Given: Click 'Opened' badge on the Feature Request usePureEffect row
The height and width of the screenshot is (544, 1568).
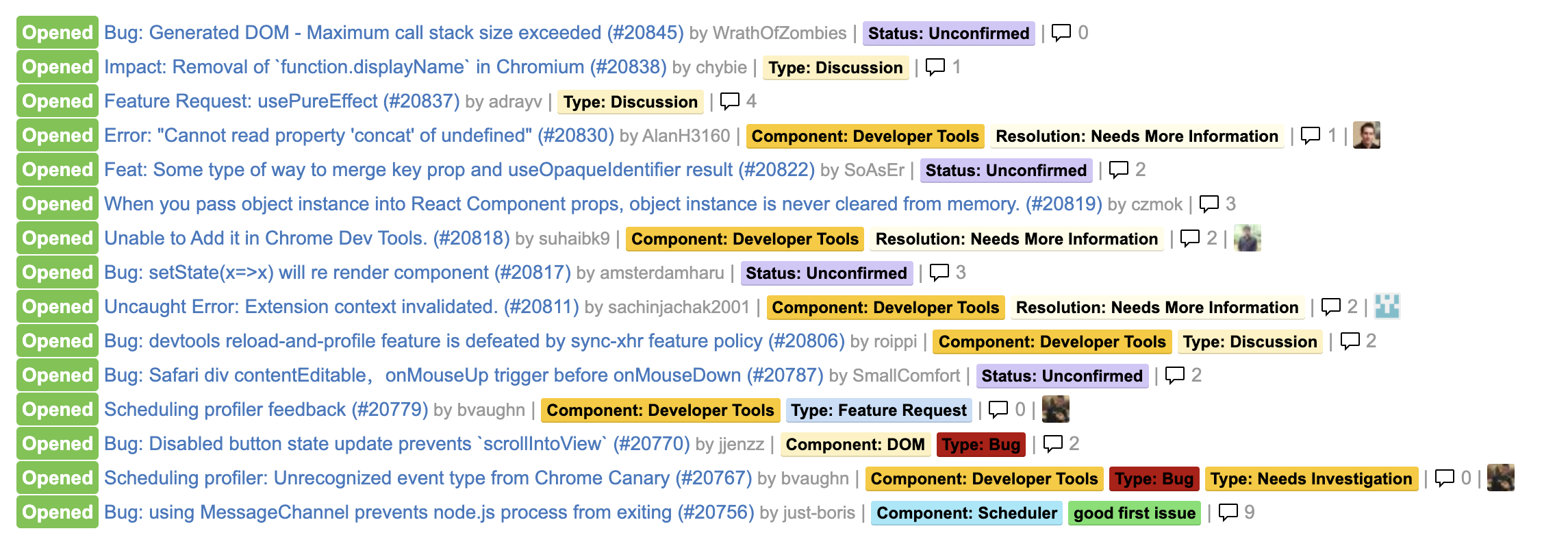Looking at the screenshot, I should click(58, 101).
